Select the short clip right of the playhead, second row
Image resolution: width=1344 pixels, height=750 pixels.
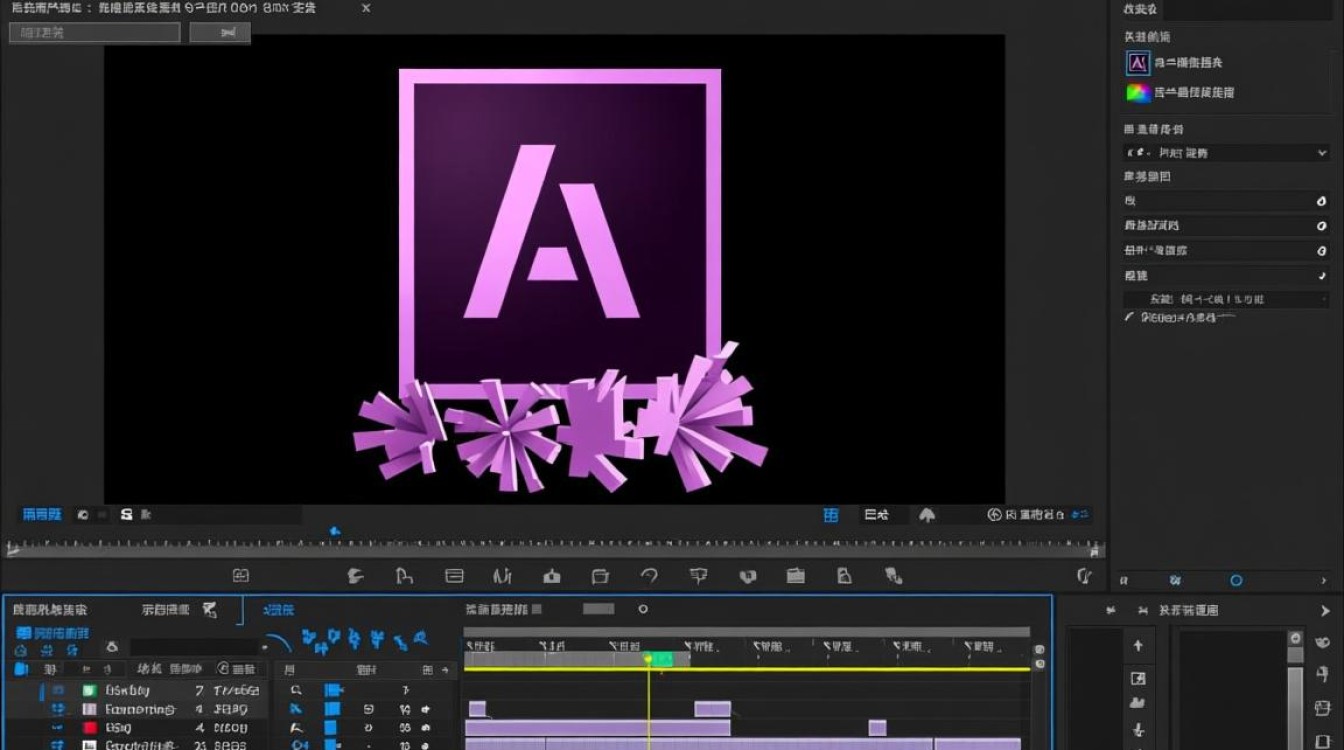tap(713, 709)
